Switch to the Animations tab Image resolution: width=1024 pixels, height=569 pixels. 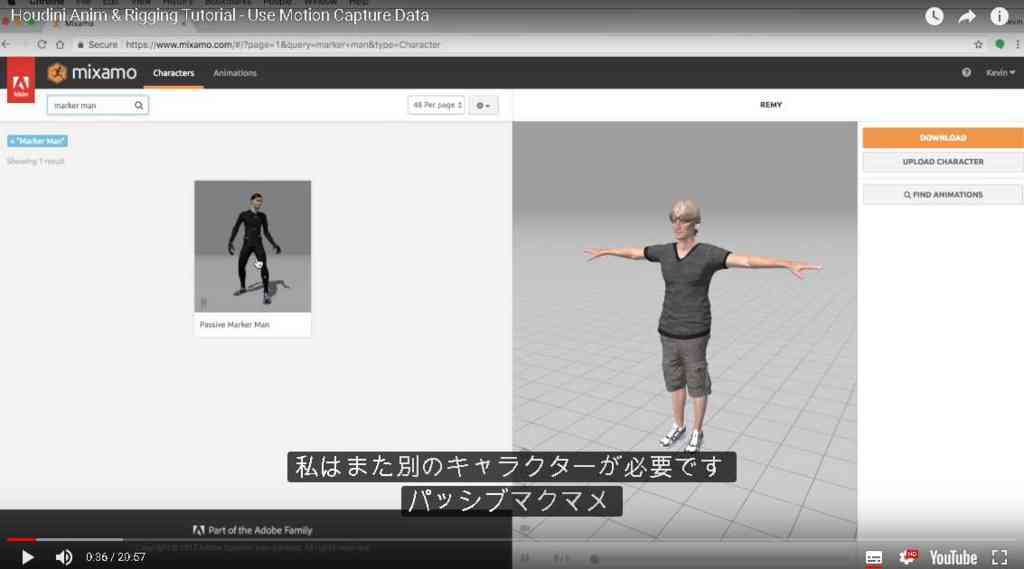(235, 73)
